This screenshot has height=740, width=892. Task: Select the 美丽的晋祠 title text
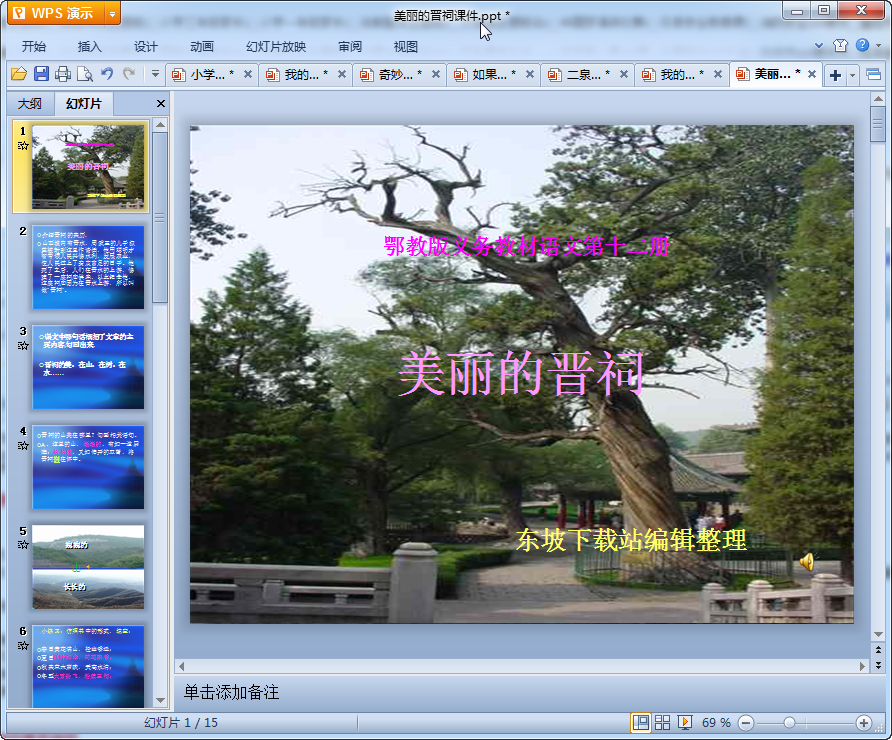[x=521, y=373]
